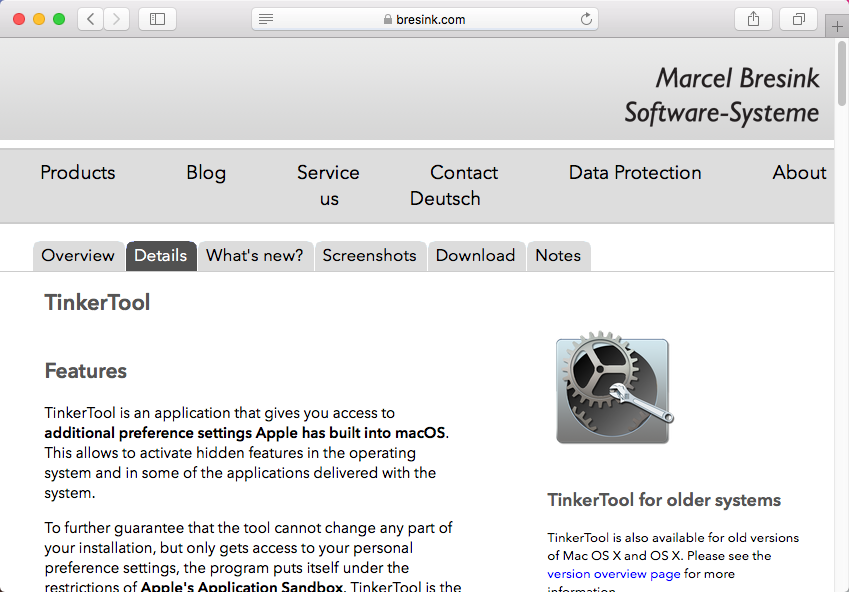849x592 pixels.
Task: Open a new tab with plus button
Action: [x=837, y=27]
